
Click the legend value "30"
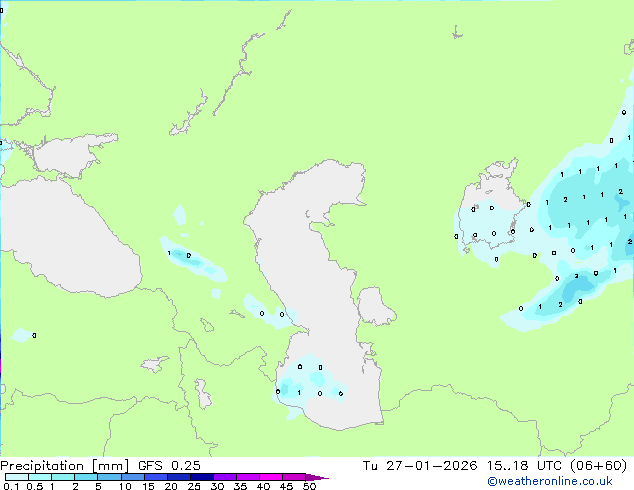[217, 486]
